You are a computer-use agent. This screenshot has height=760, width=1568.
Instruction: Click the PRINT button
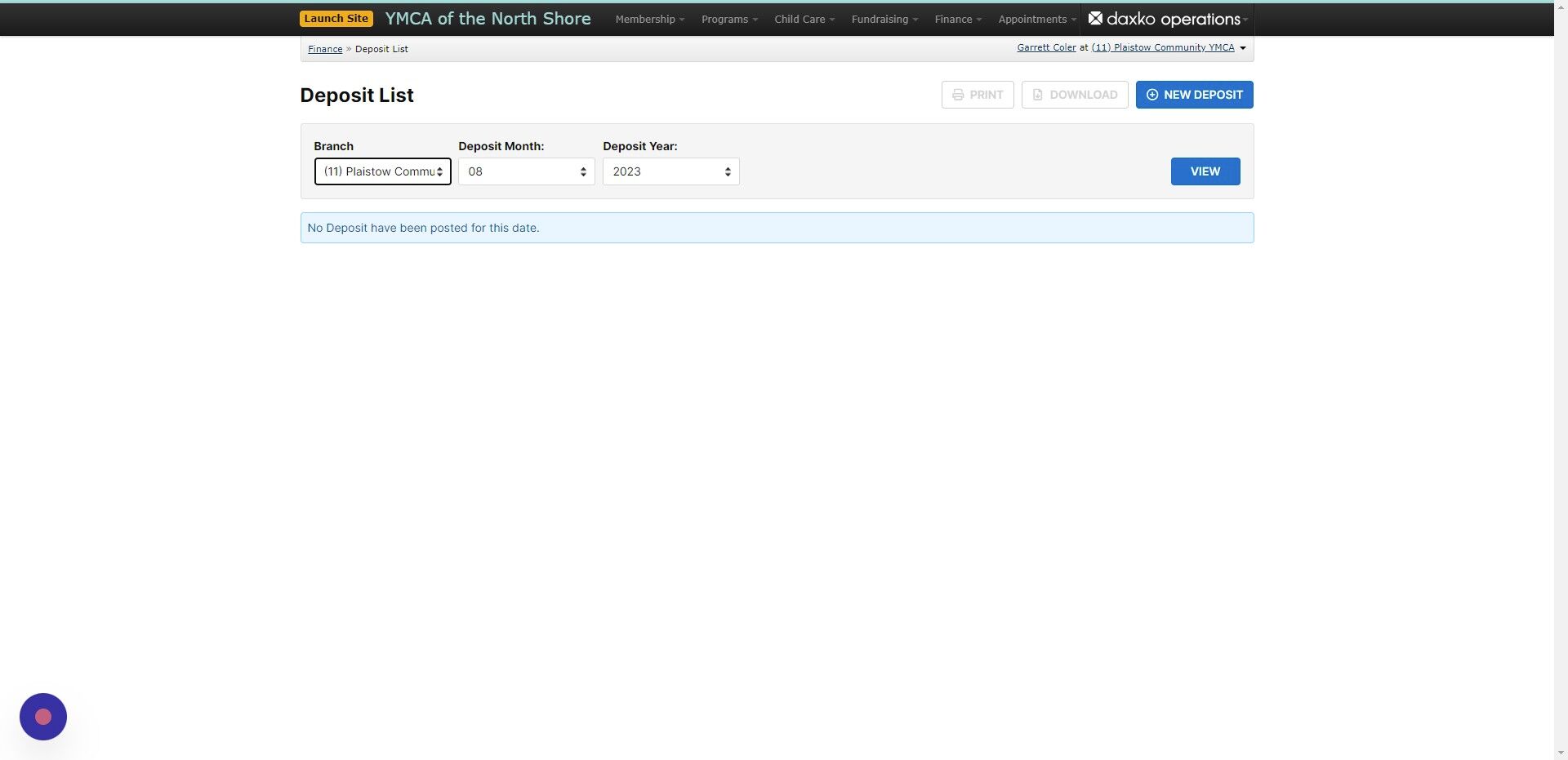(978, 95)
